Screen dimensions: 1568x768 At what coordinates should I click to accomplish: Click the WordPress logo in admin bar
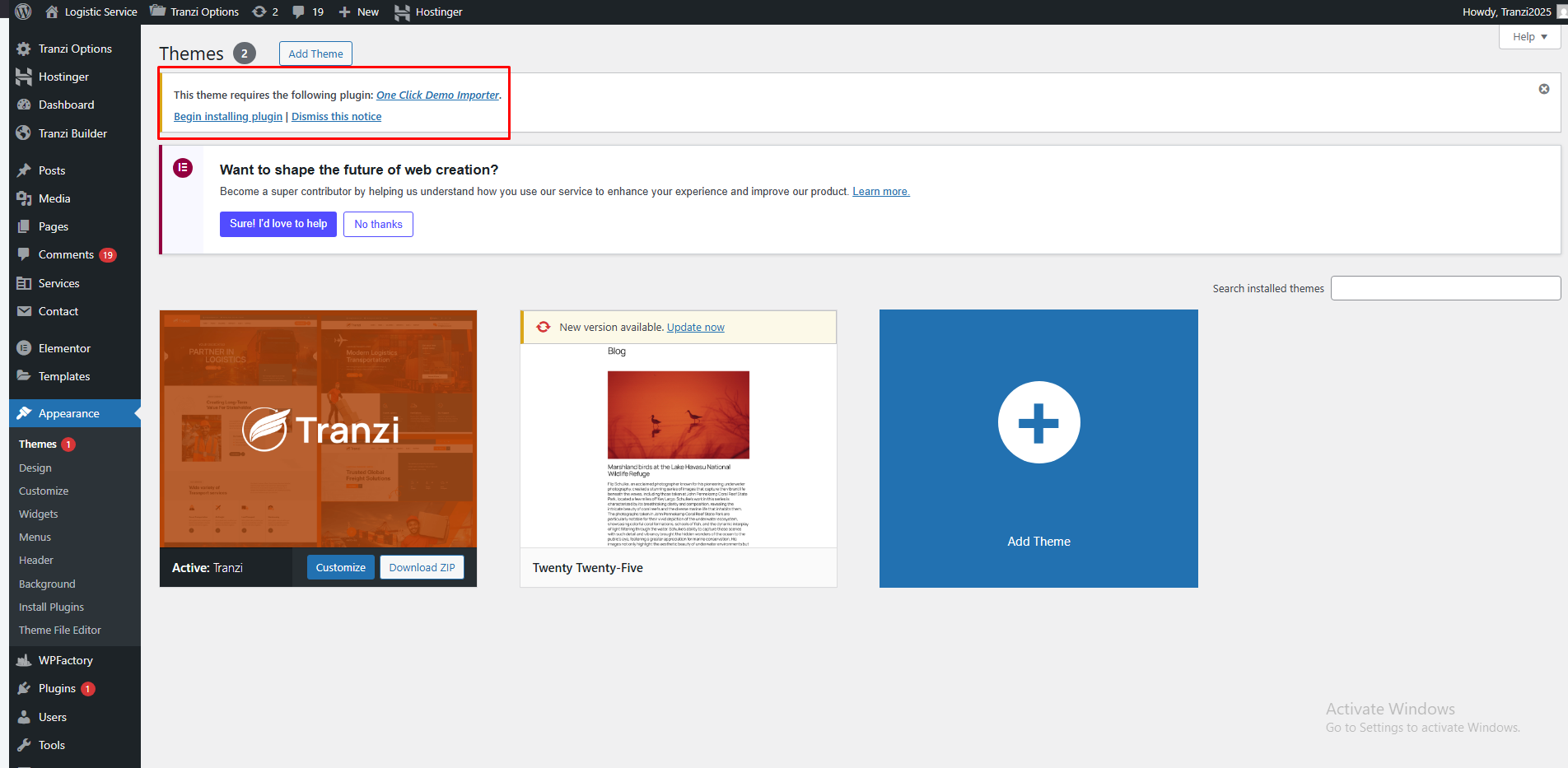click(23, 12)
